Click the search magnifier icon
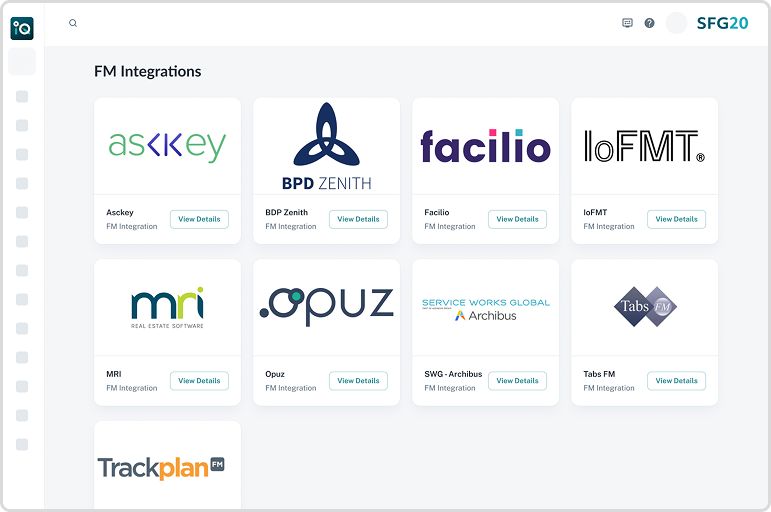 click(73, 23)
